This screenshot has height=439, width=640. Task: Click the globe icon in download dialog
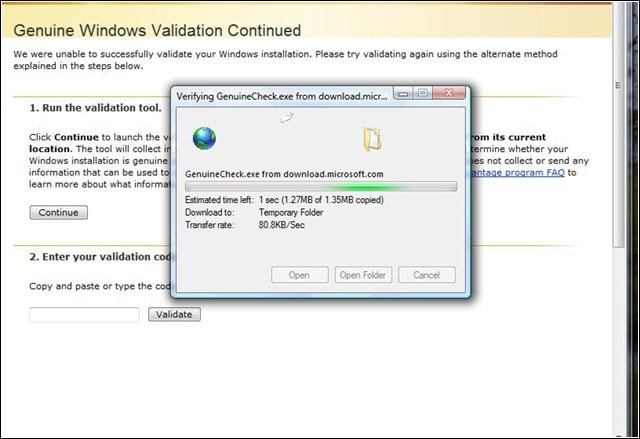(204, 139)
